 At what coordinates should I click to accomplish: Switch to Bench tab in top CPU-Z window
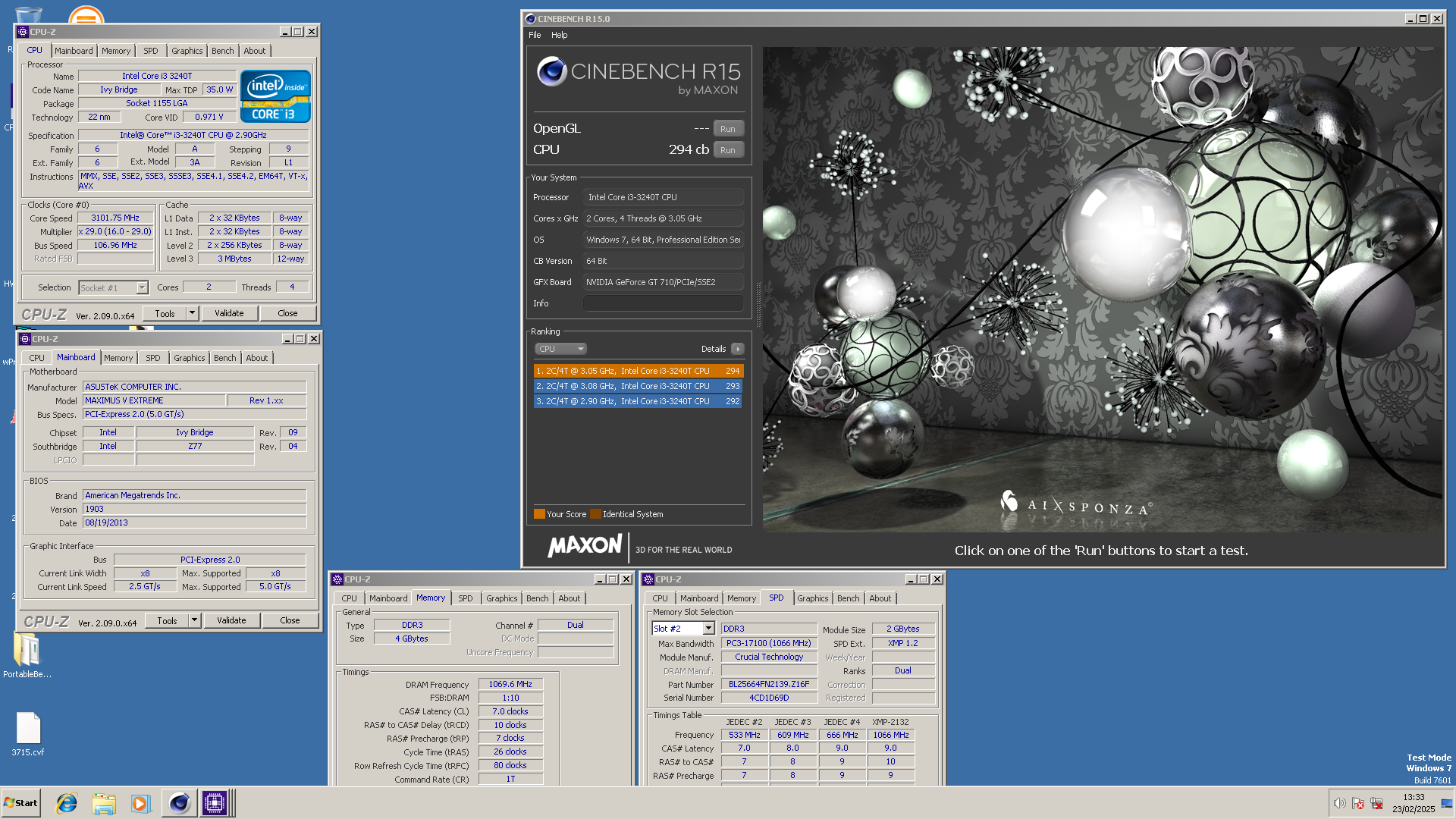click(x=223, y=51)
